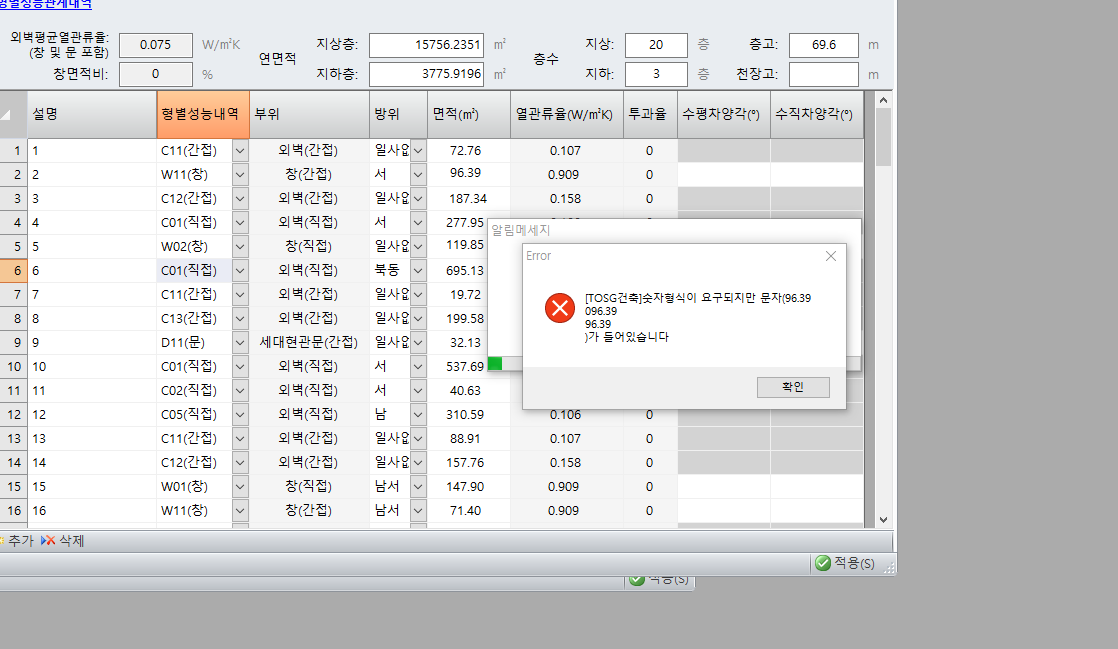Click the 지상층 area input field
The height and width of the screenshot is (649, 1118).
pyautogui.click(x=426, y=45)
